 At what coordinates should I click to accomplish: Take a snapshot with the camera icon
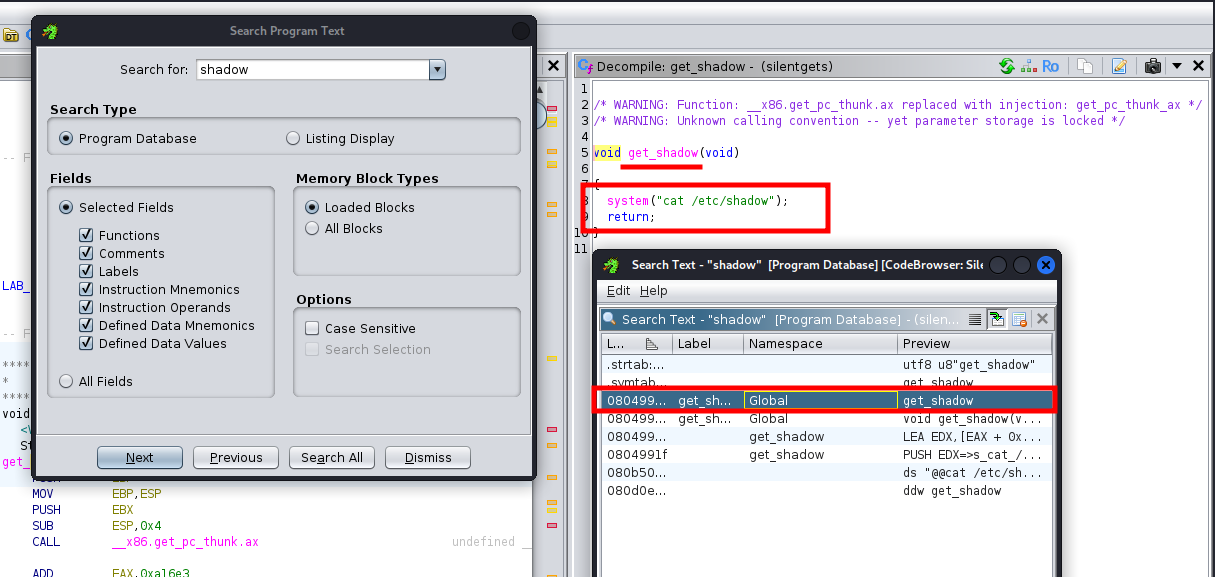click(x=1153, y=66)
